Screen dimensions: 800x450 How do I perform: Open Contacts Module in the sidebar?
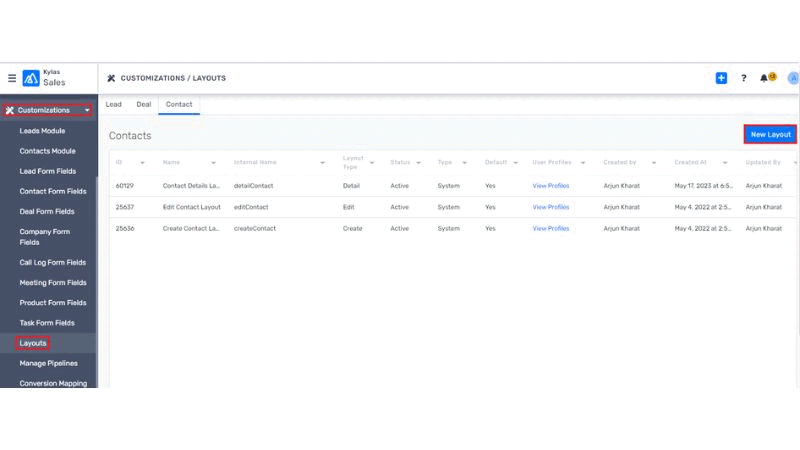click(x=47, y=151)
